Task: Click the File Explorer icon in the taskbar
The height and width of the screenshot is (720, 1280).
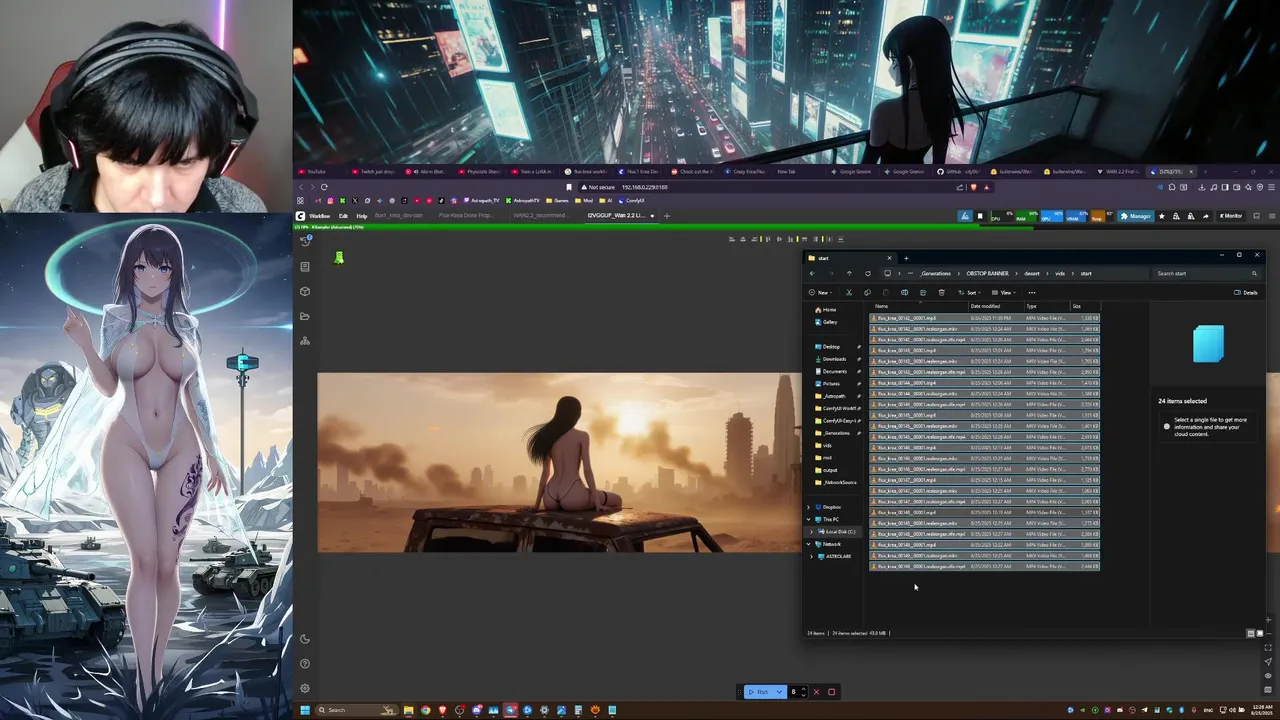Action: [x=408, y=710]
